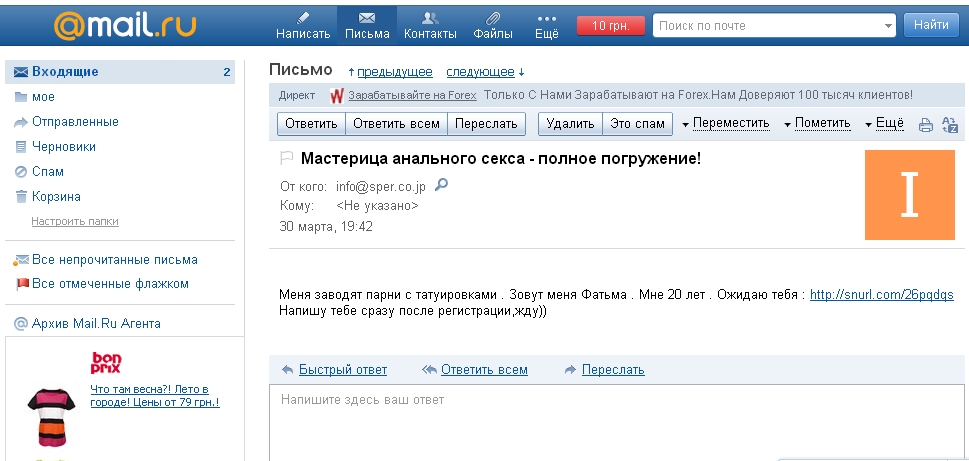
Task: Click sender address info@sper.co.jp
Action: [x=381, y=187]
